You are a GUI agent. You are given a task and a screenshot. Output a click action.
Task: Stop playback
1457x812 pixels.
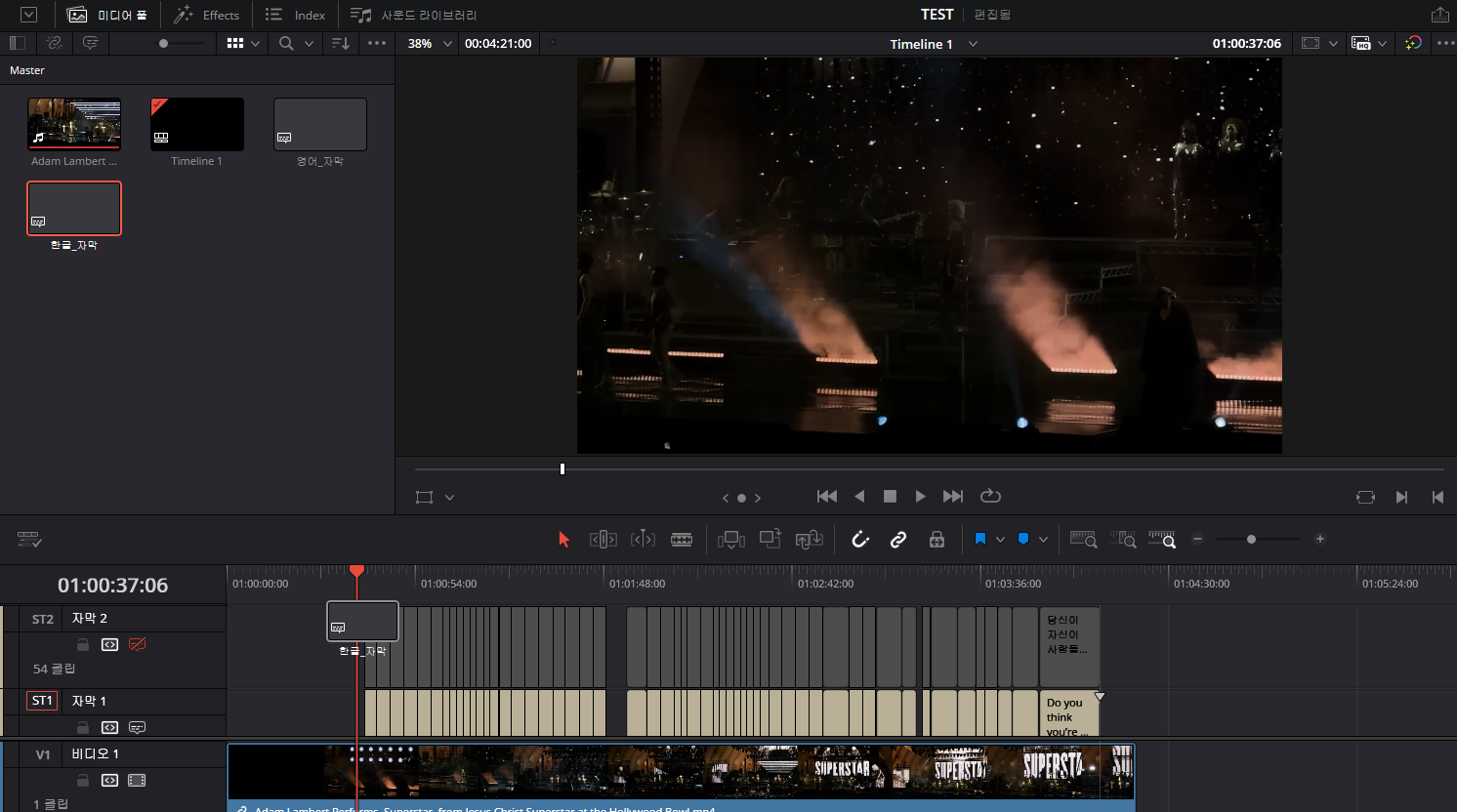pos(890,496)
